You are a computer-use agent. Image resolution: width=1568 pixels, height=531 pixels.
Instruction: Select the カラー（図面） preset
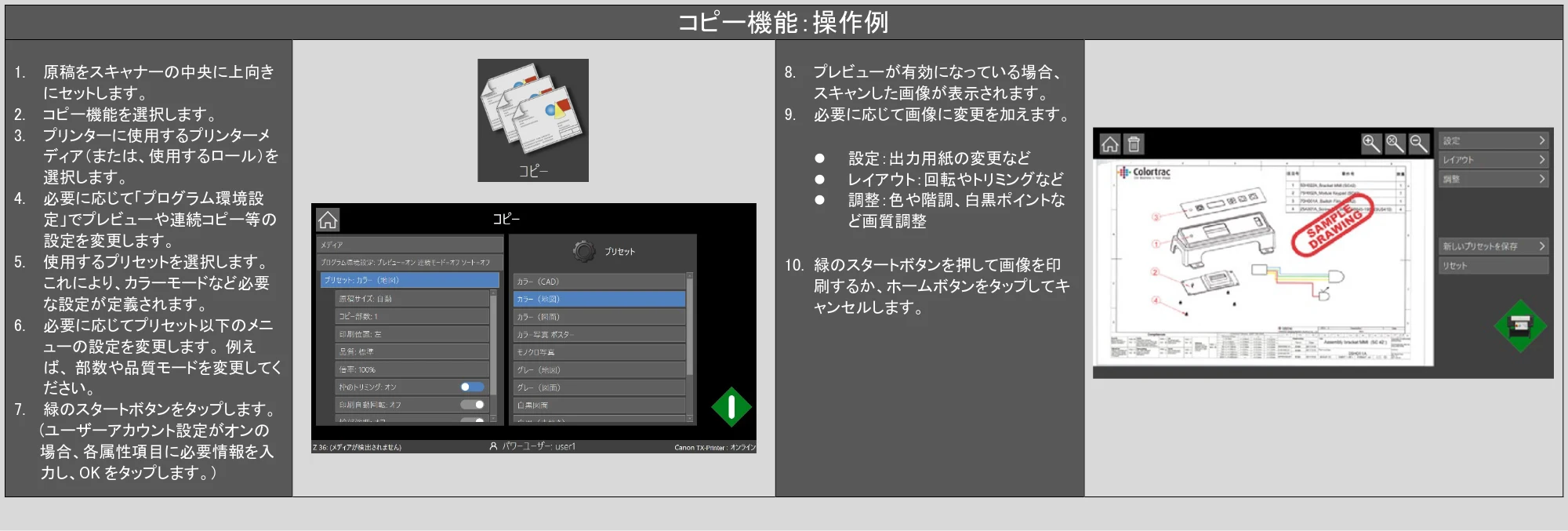click(599, 317)
